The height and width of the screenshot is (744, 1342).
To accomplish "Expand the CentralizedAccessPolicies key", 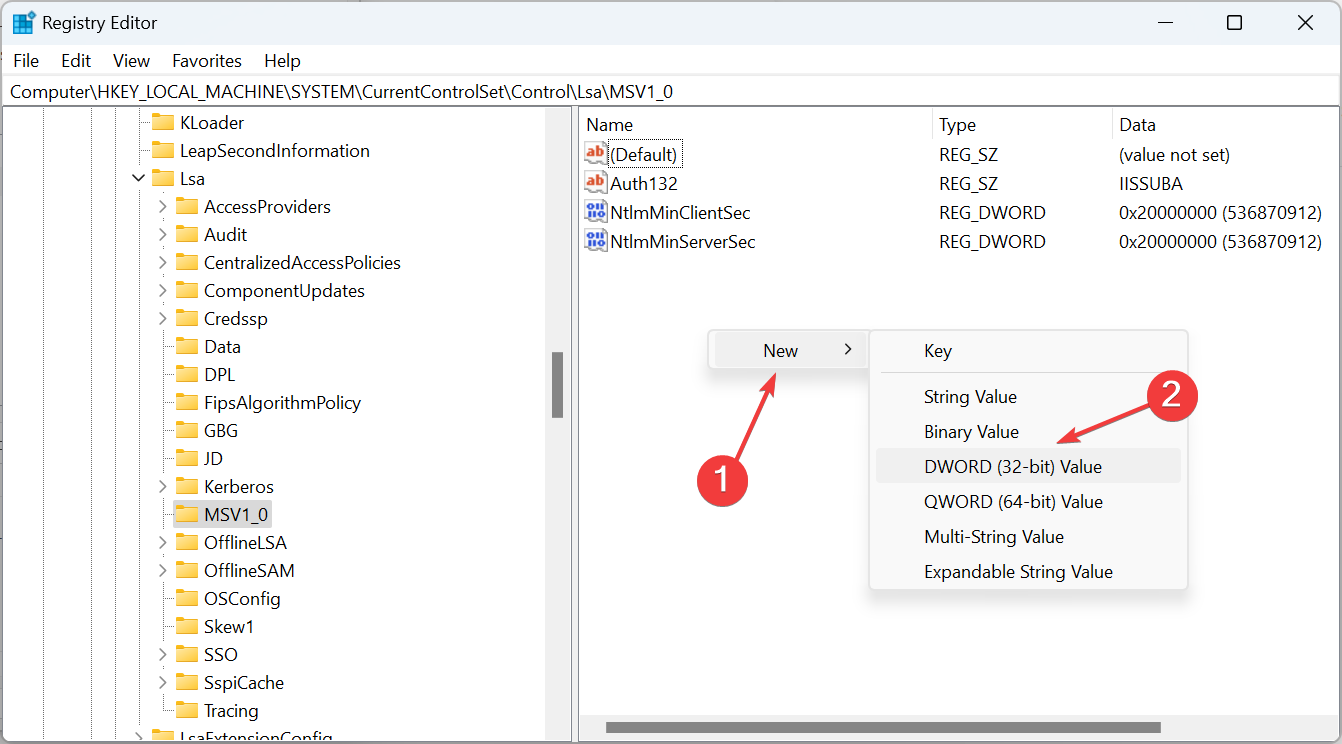I will click(162, 262).
